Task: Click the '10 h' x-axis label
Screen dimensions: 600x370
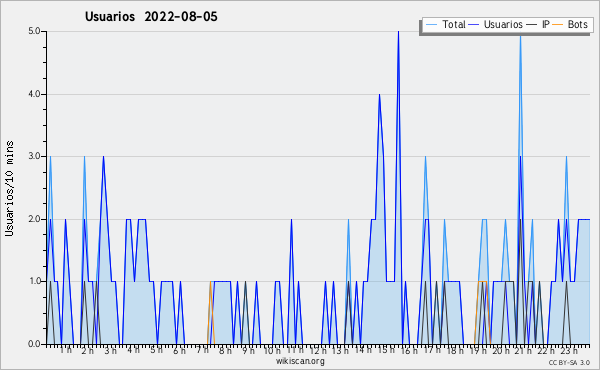Action: click(272, 350)
